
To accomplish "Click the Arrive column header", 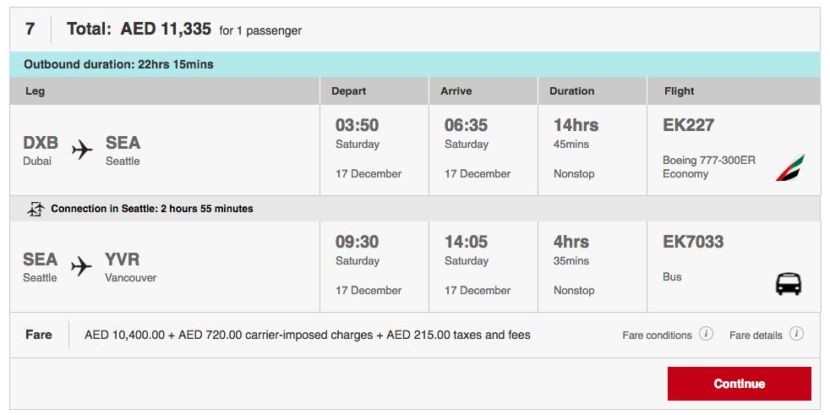I will [456, 91].
